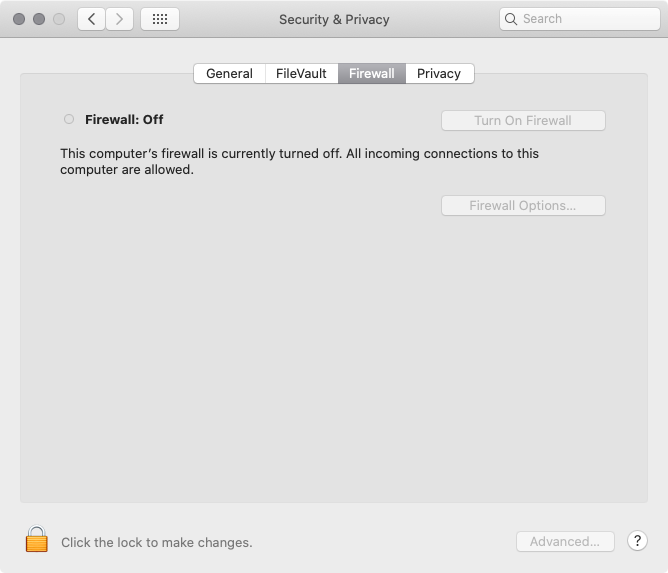668x573 pixels.
Task: Click the Security & Privacy window title
Action: pos(334,19)
